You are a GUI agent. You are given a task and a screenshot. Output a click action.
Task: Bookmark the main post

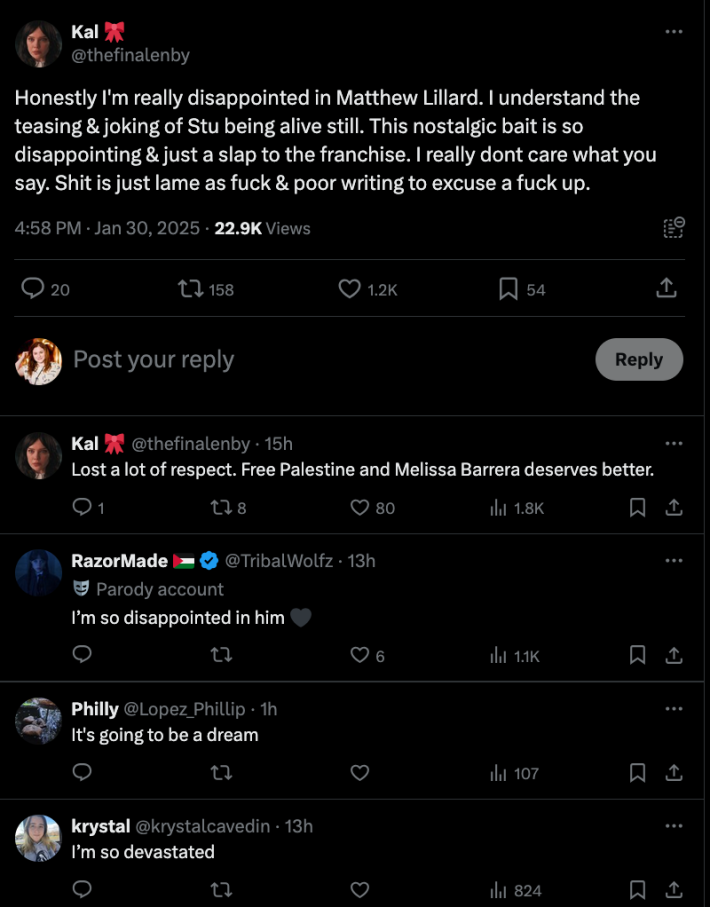pyautogui.click(x=508, y=289)
